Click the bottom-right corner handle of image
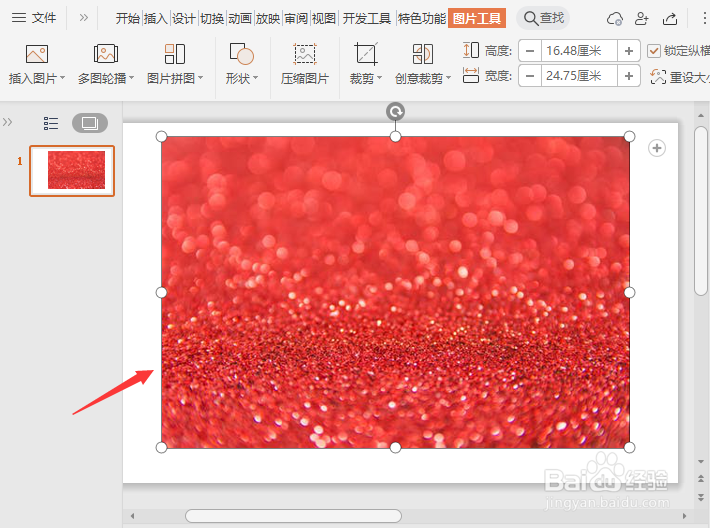 [x=629, y=448]
